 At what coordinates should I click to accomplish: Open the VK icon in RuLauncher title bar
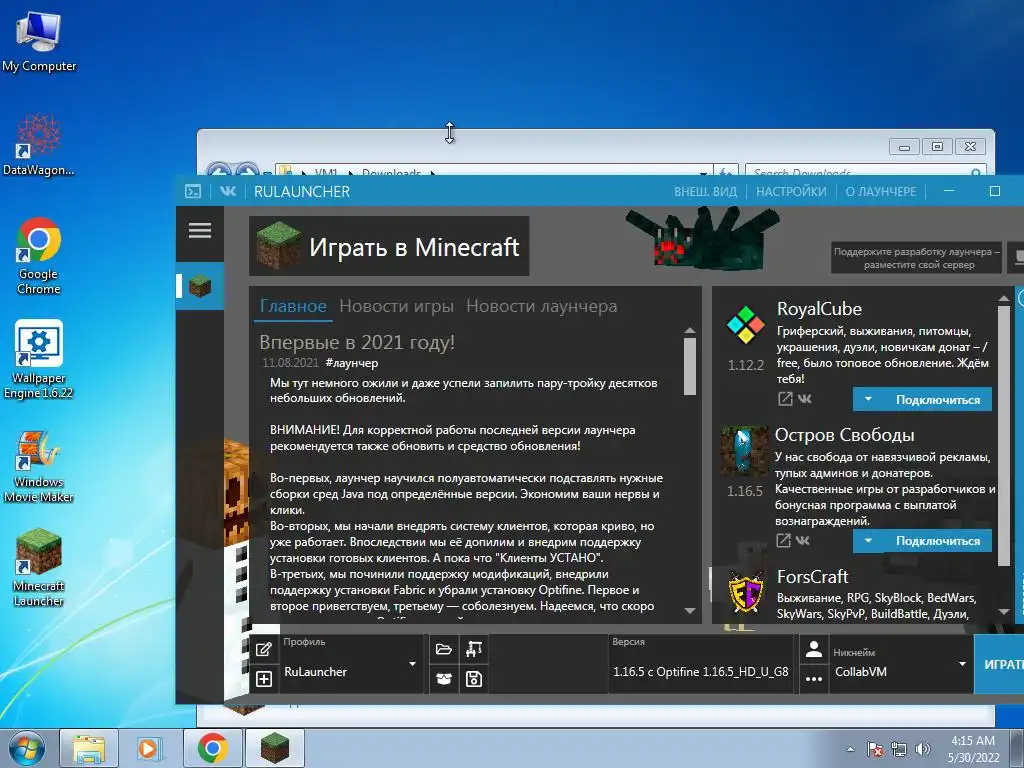[x=228, y=191]
